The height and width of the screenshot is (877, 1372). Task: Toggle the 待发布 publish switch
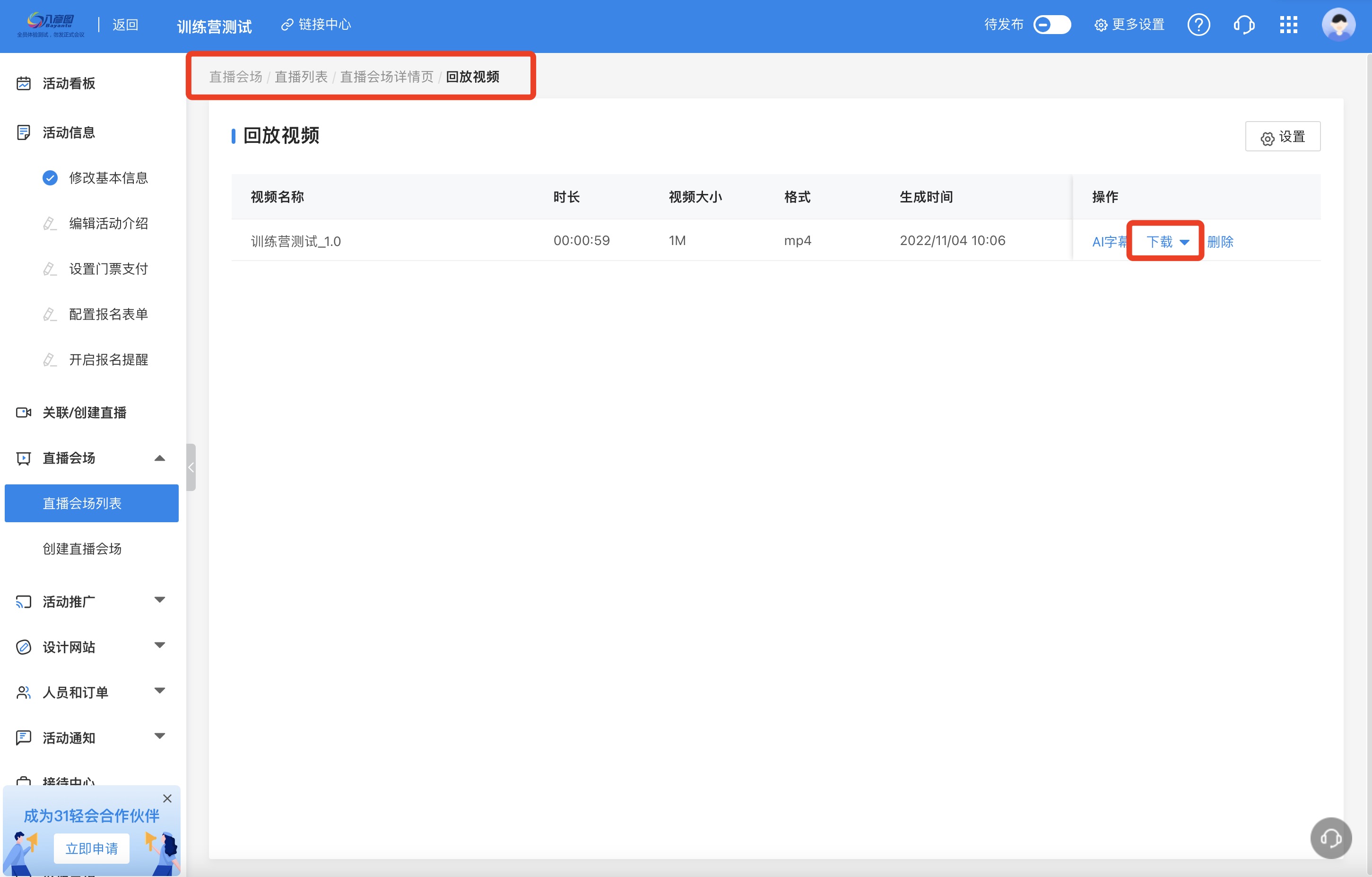tap(1052, 25)
